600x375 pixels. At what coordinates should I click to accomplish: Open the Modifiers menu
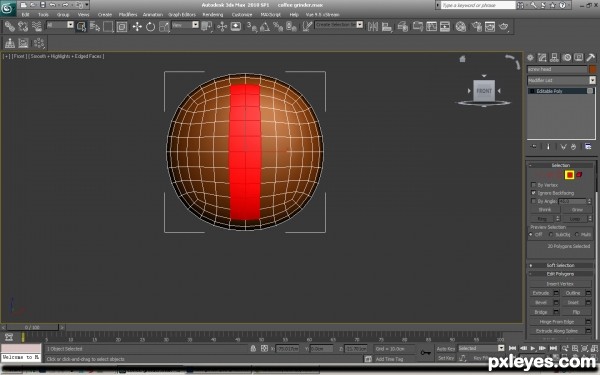pos(128,15)
